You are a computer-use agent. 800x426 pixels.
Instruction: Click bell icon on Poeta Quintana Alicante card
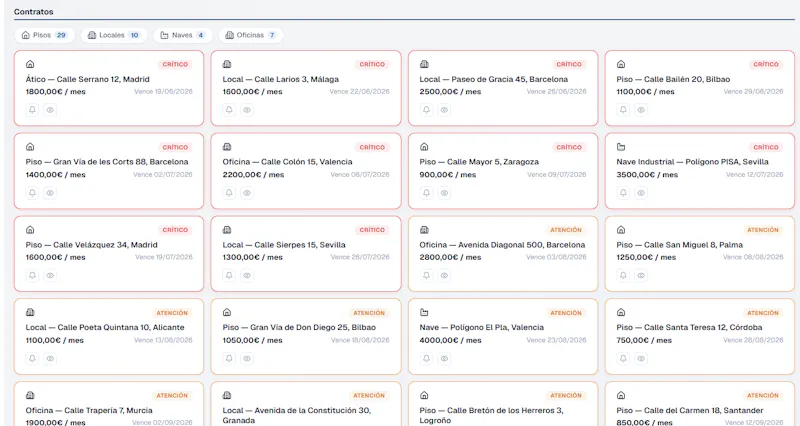pos(32,359)
